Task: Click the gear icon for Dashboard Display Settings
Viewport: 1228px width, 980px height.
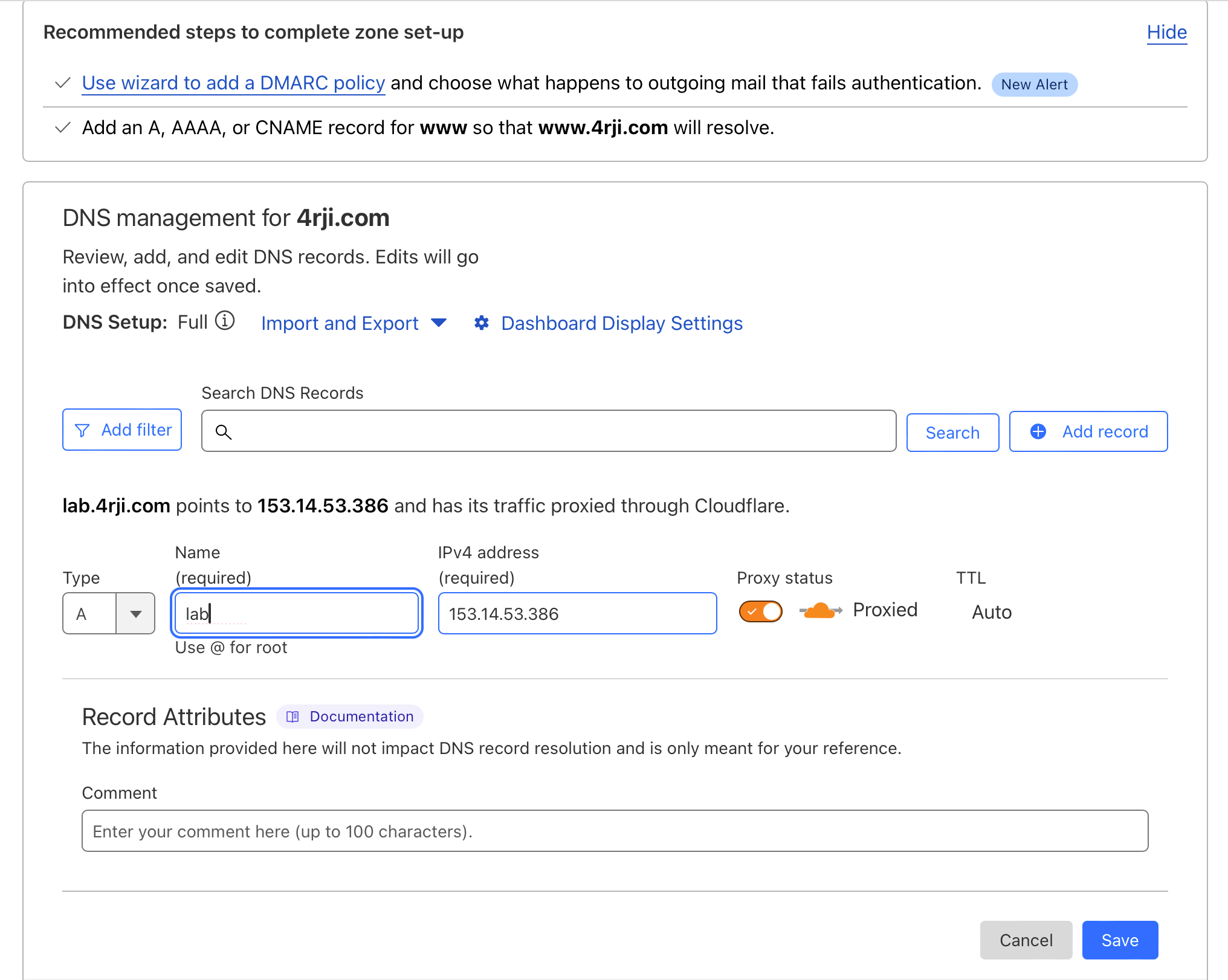Action: click(x=482, y=323)
